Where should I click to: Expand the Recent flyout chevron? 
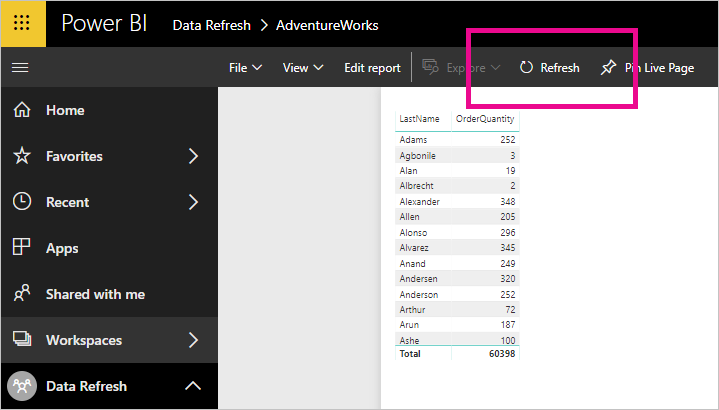point(194,202)
